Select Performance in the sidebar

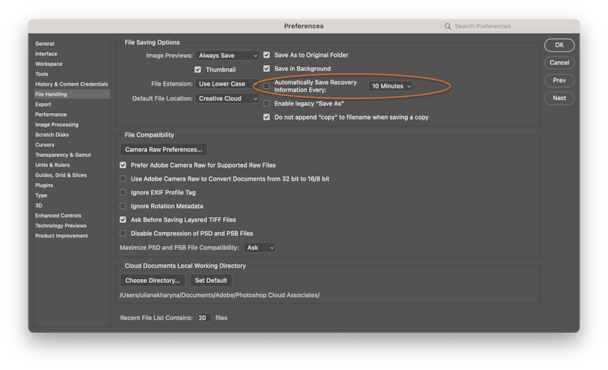[51, 114]
